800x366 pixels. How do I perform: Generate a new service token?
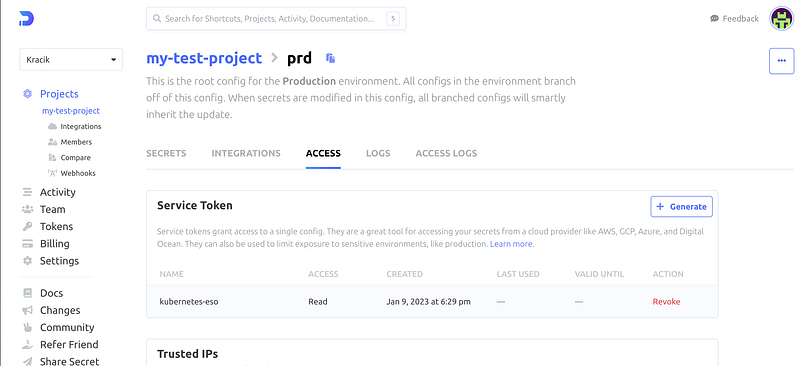(x=682, y=206)
